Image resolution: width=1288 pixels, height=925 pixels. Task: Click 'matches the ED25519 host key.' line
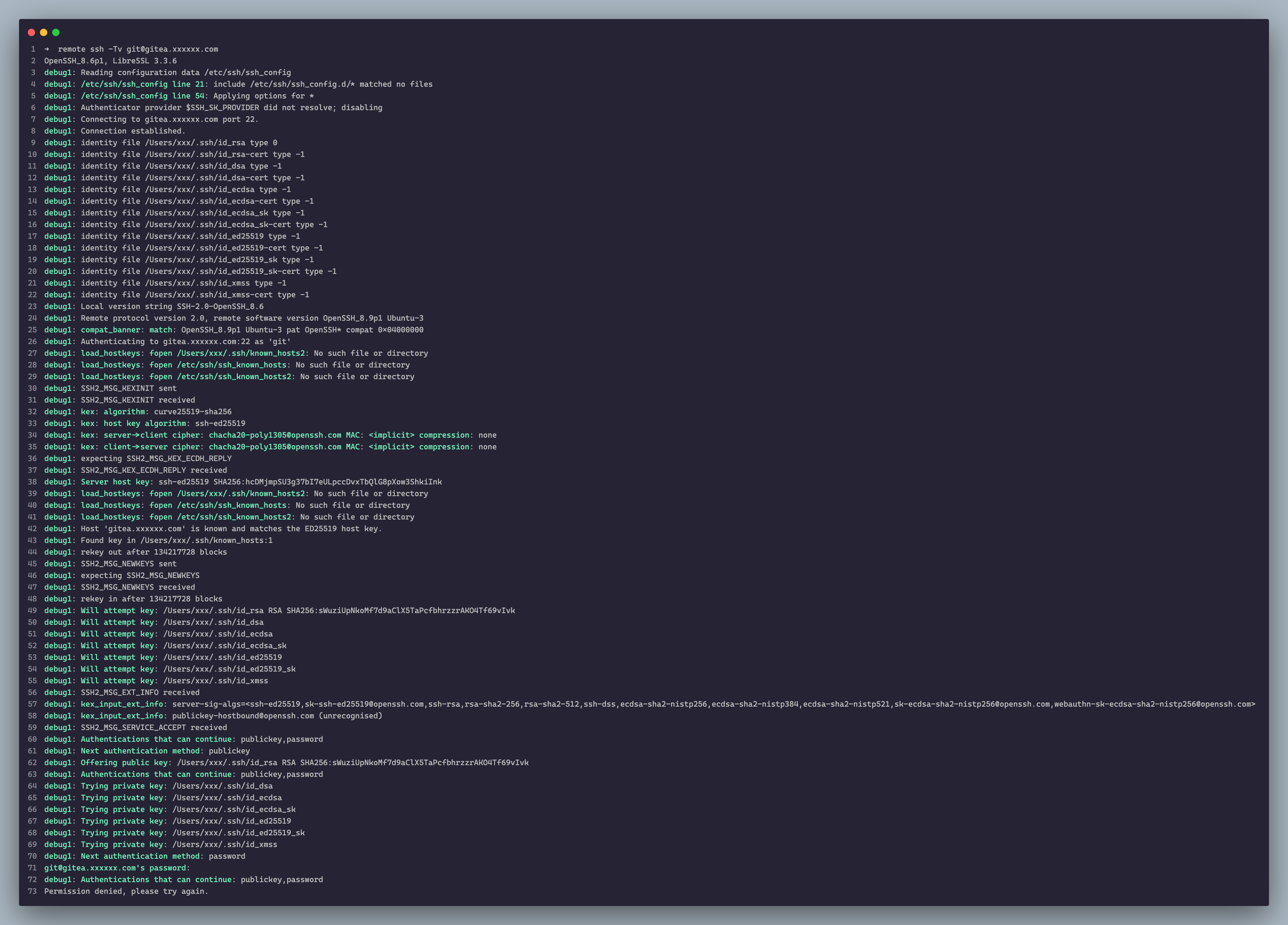[x=213, y=529]
